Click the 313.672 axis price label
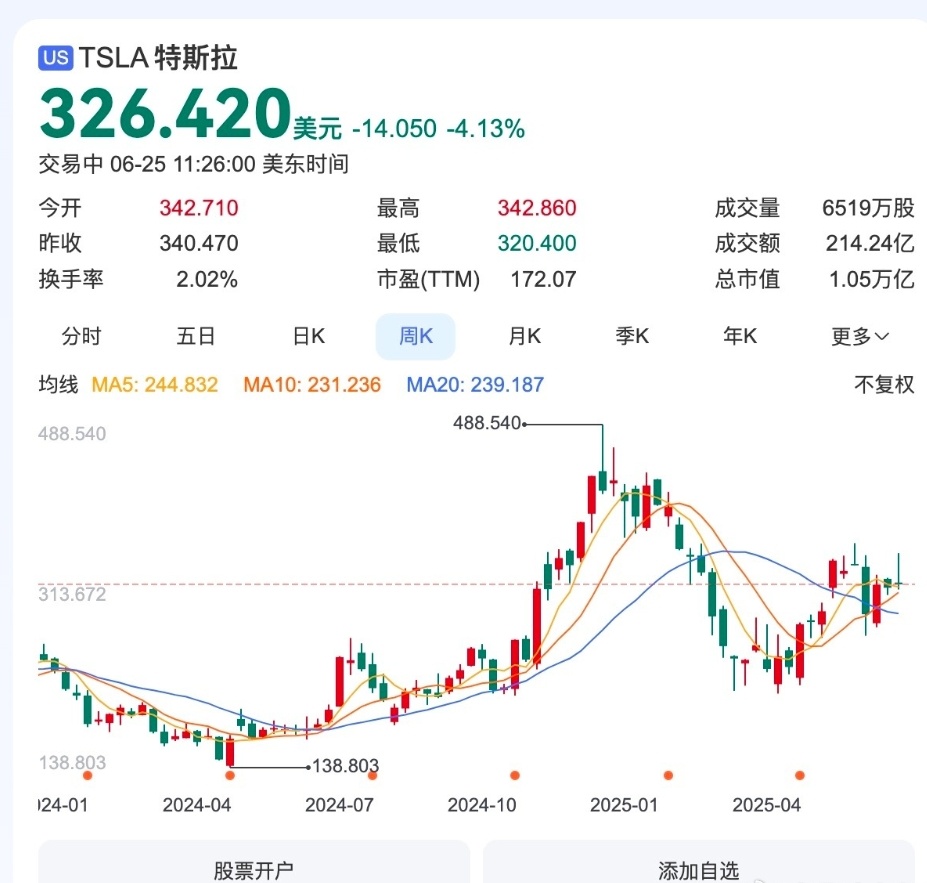Screen dimensions: 927x883 tap(72, 595)
